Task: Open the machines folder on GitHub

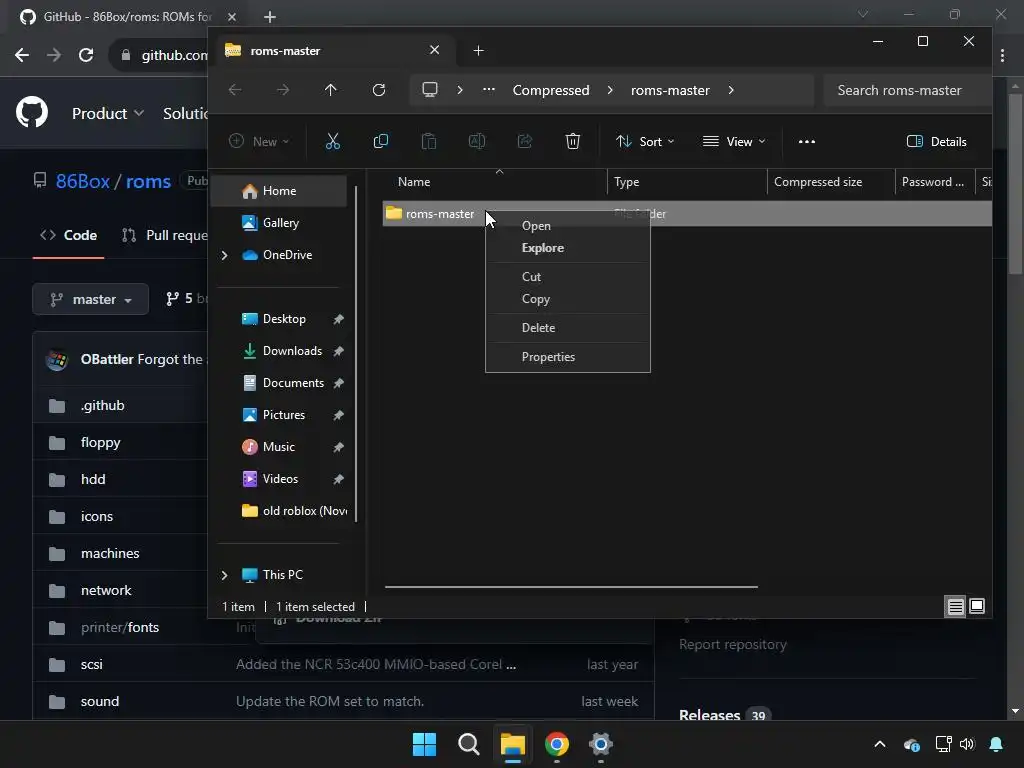Action: (x=110, y=553)
